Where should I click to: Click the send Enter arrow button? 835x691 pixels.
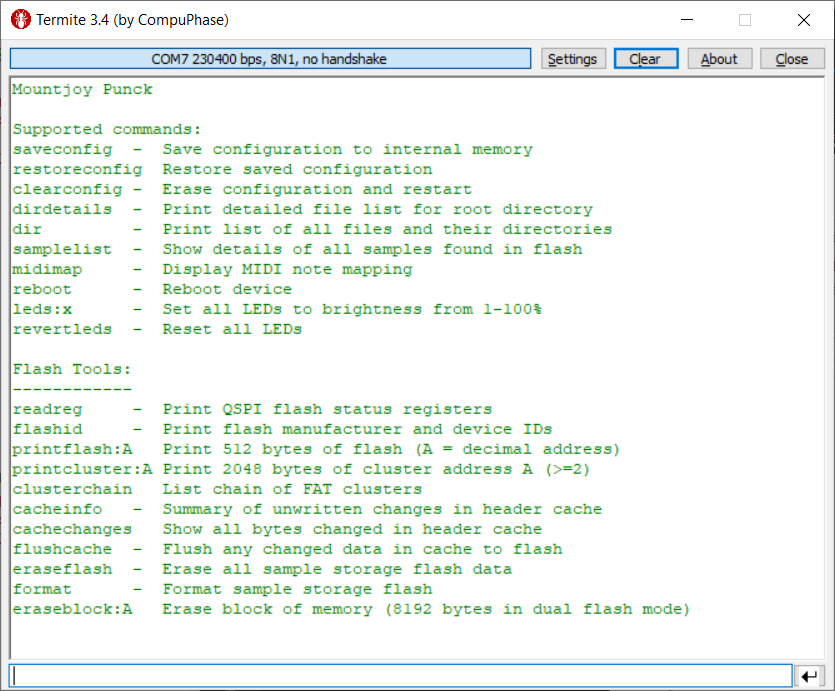click(809, 676)
